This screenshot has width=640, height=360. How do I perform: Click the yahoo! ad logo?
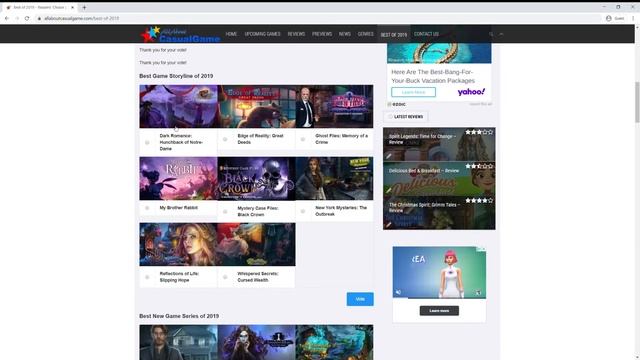coord(471,92)
